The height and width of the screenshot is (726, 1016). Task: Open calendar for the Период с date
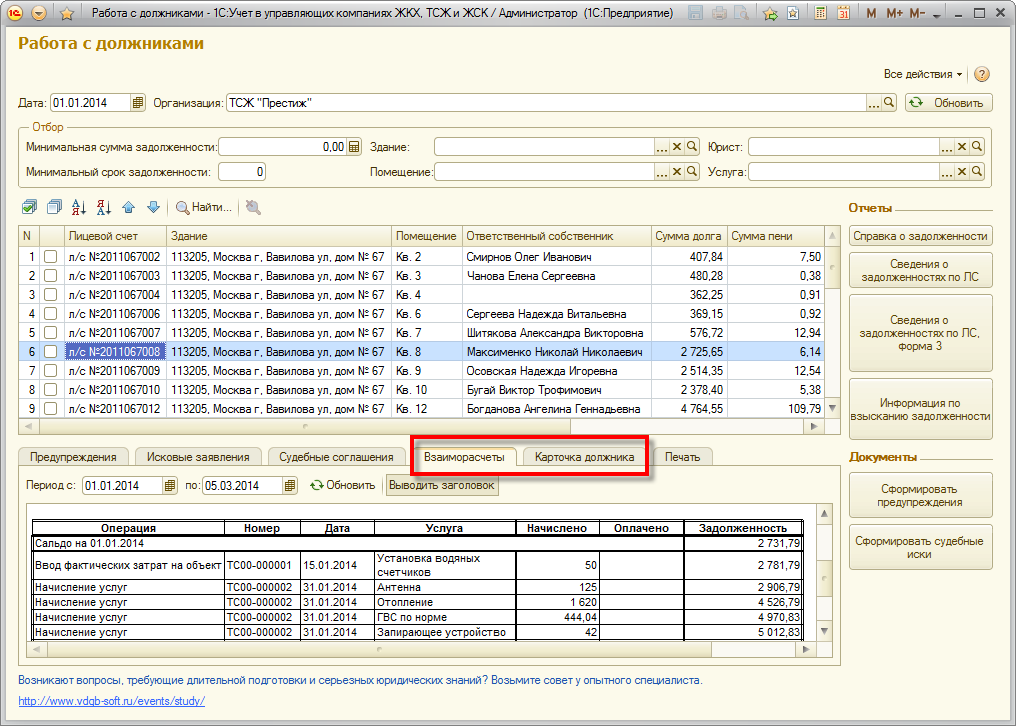pyautogui.click(x=170, y=486)
